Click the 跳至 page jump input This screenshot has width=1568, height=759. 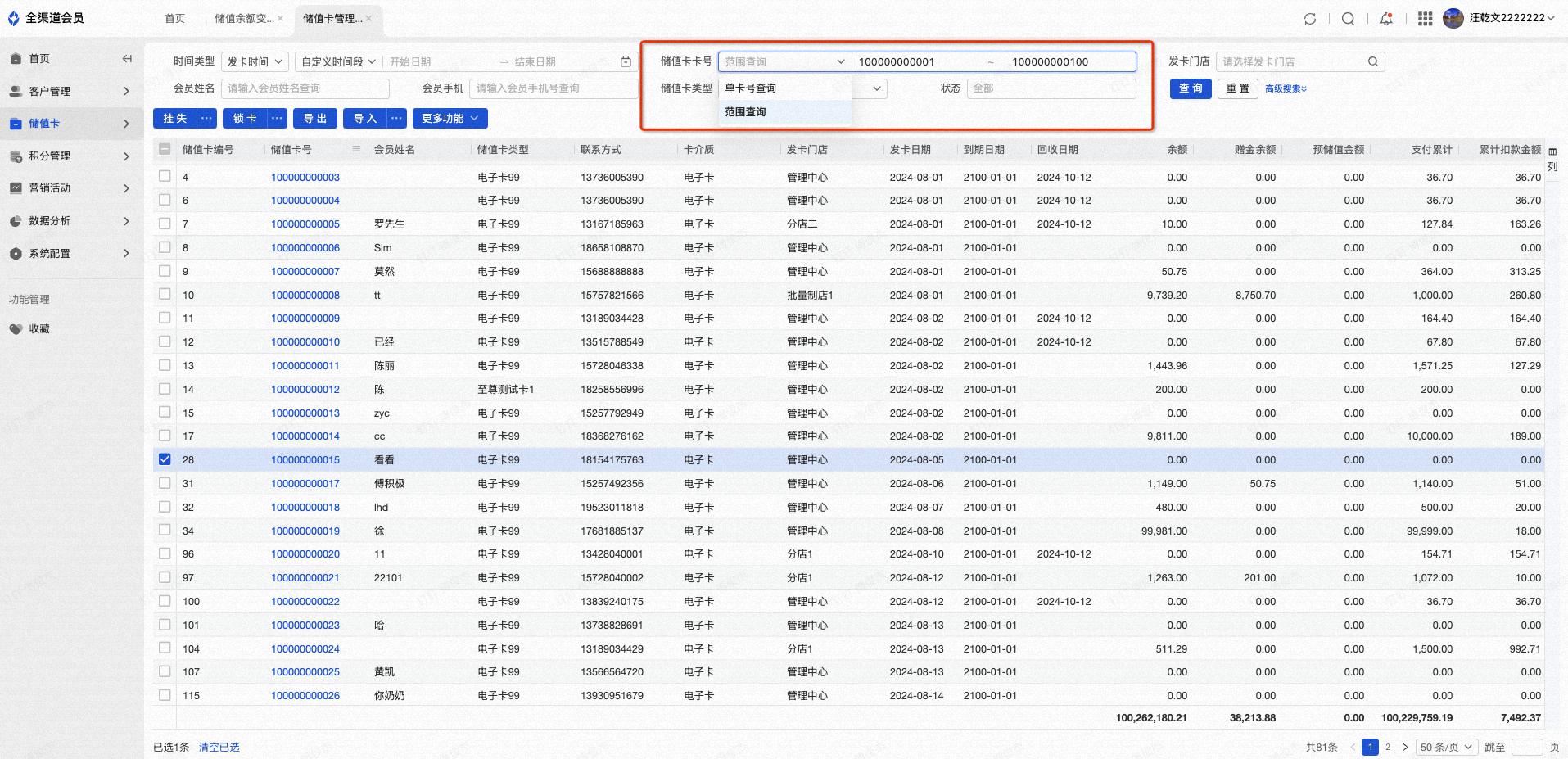pyautogui.click(x=1527, y=748)
